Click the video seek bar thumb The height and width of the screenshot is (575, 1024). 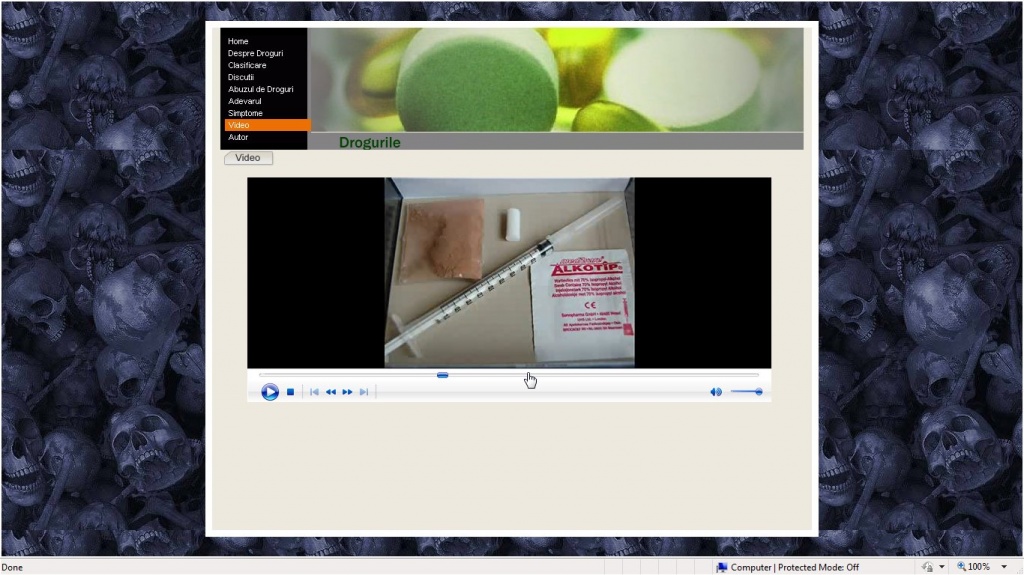click(442, 375)
